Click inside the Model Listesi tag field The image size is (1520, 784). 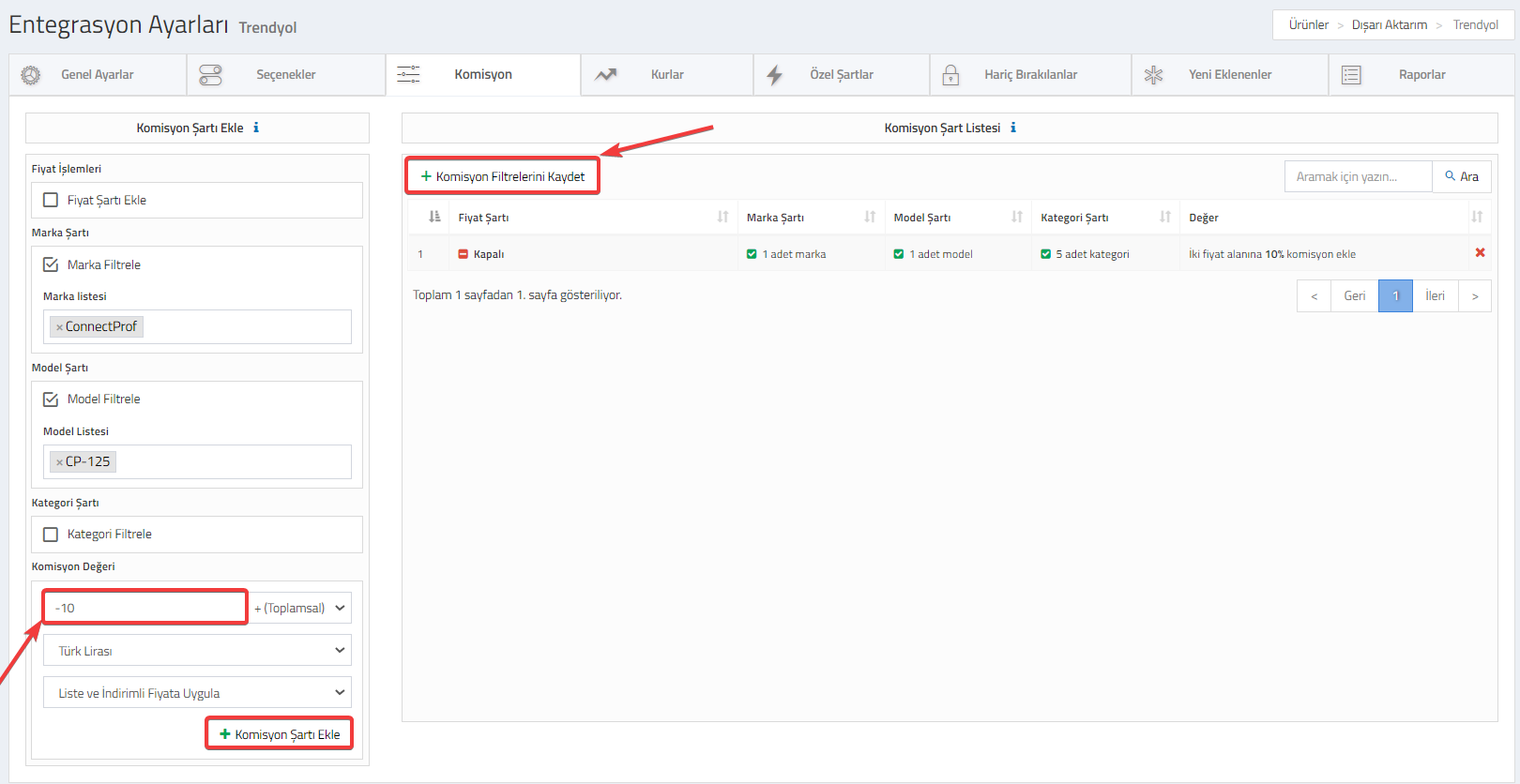pos(197,462)
